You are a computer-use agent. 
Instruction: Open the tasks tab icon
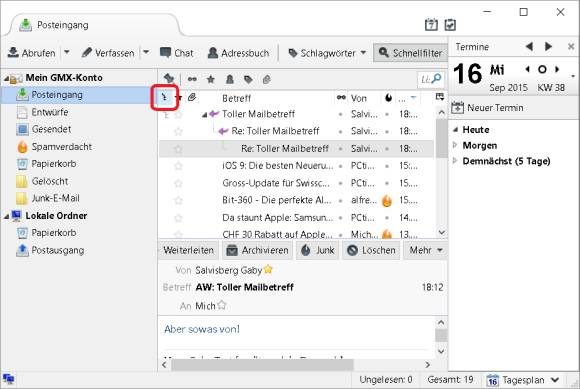[450, 24]
